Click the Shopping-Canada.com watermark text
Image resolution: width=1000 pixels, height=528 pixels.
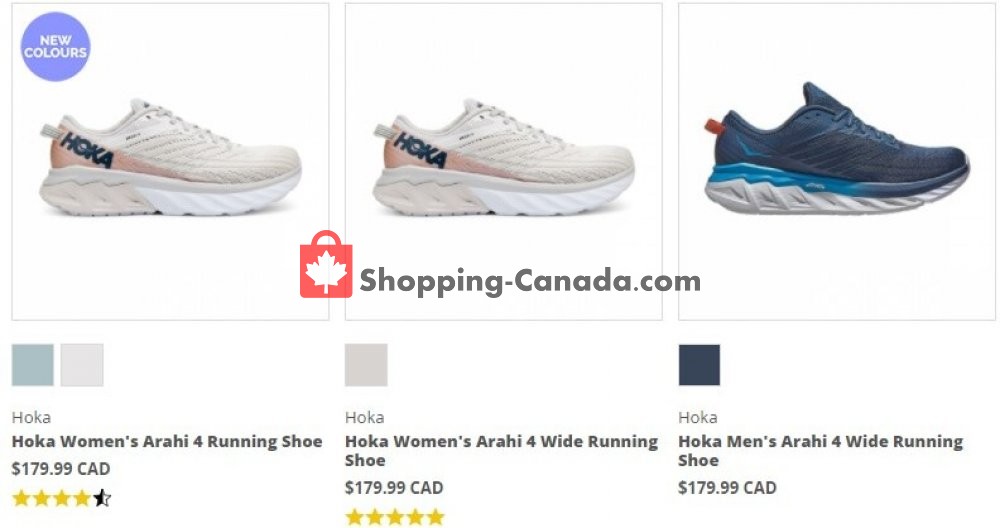[x=530, y=281]
